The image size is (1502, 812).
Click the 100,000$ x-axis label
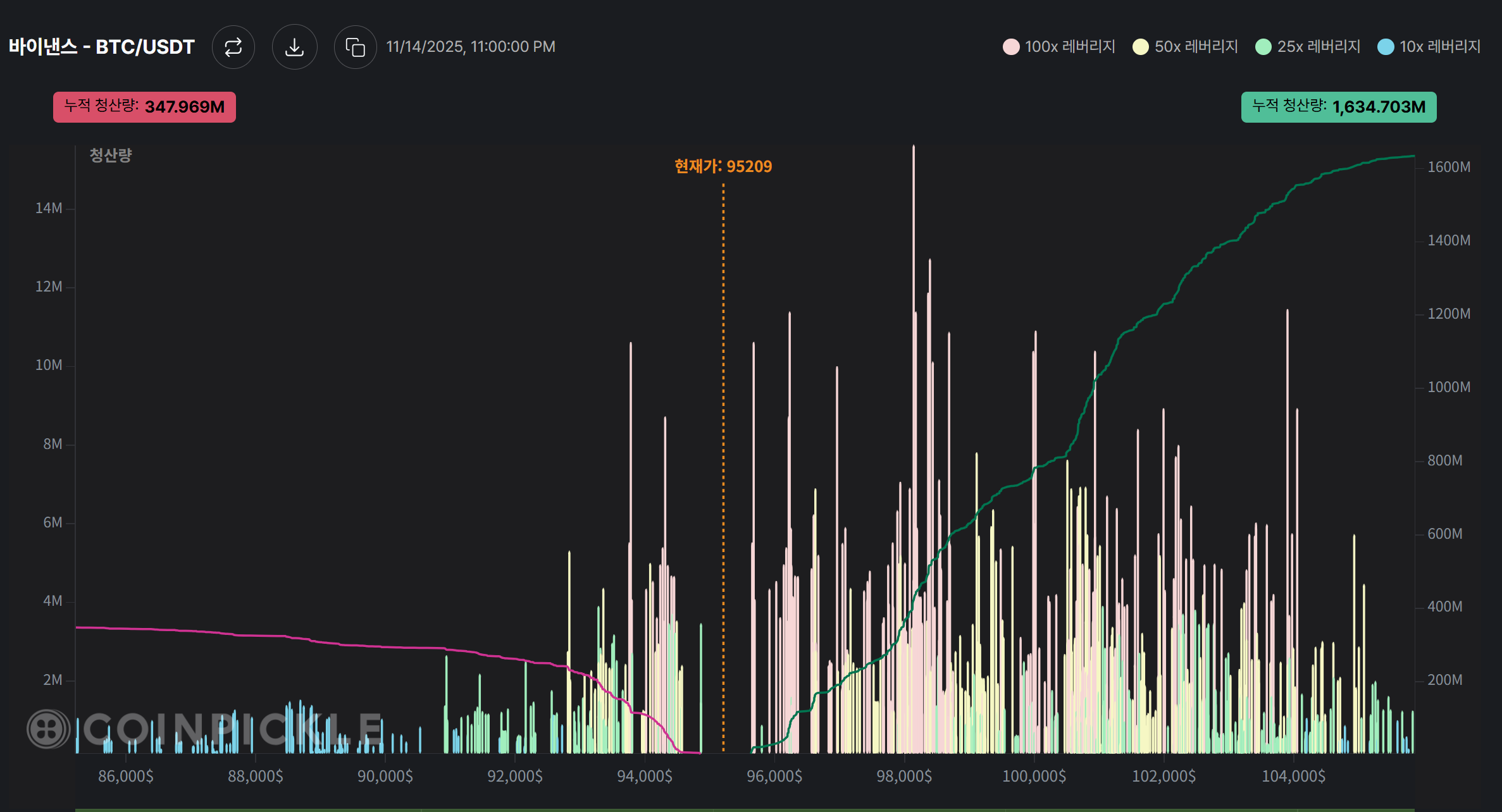(1034, 776)
